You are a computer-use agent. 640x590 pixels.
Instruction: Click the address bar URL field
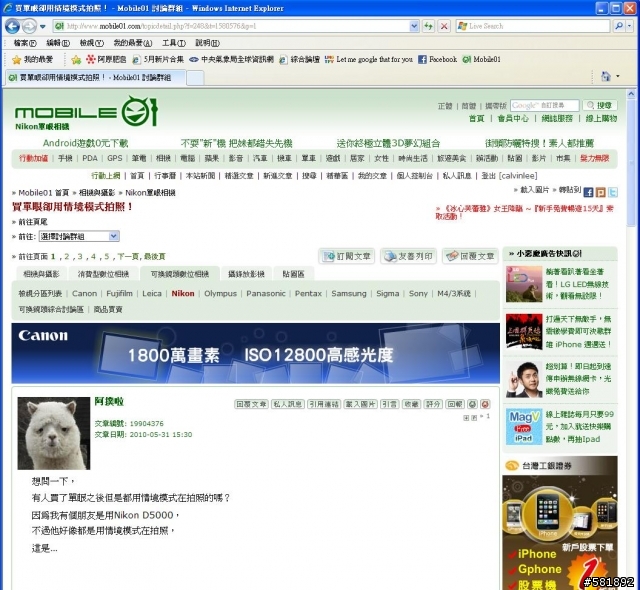tap(237, 26)
